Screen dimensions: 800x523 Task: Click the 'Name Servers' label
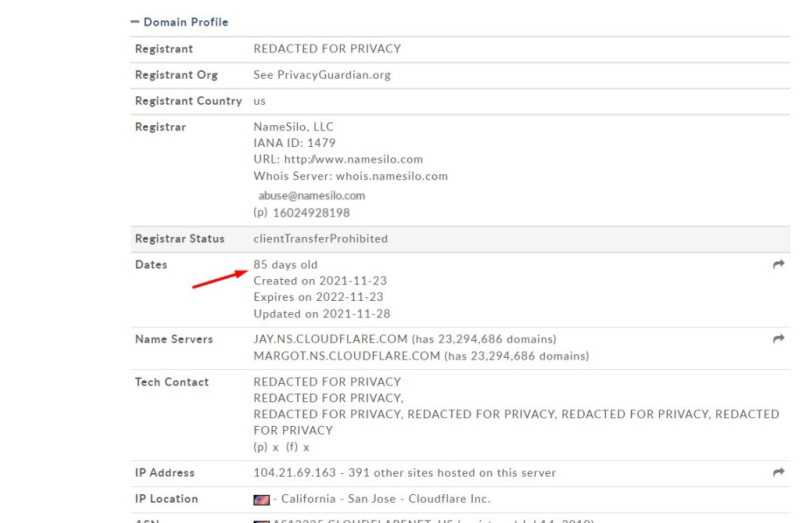point(173,339)
